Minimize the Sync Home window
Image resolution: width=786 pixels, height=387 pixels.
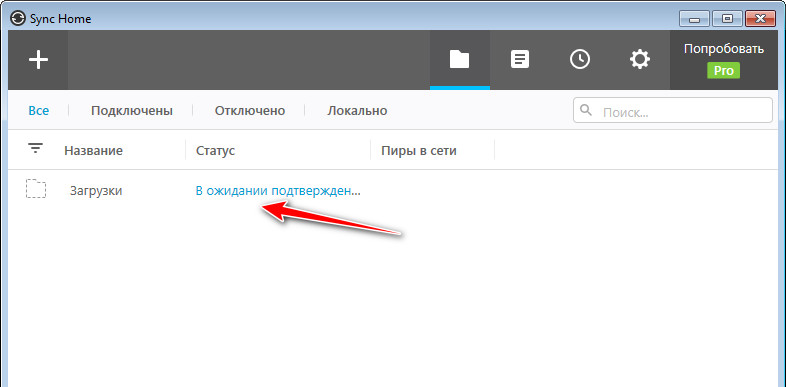point(695,19)
